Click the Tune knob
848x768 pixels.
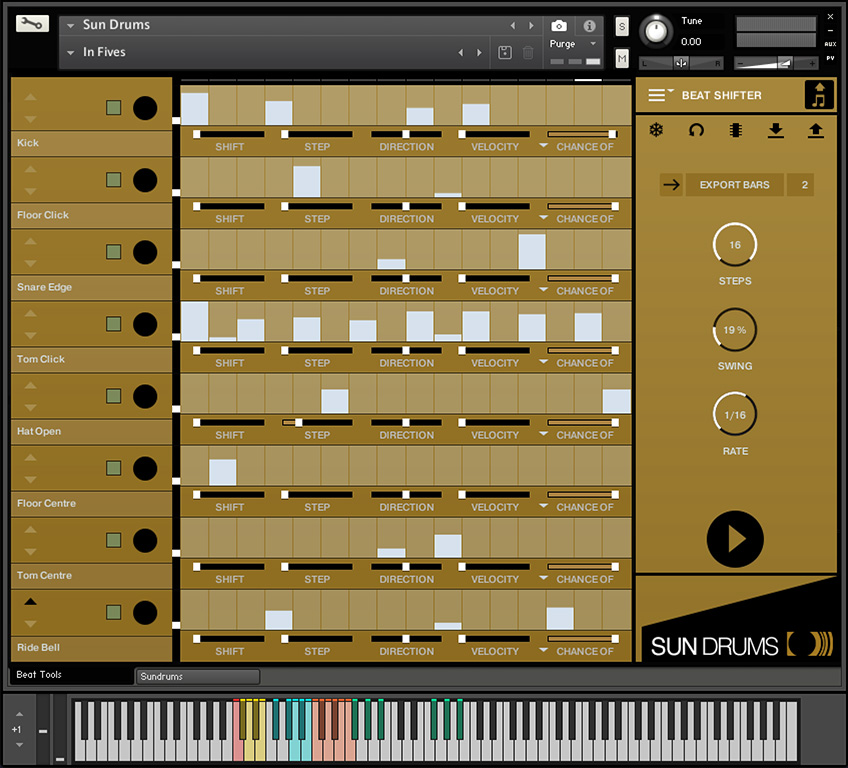coord(656,31)
